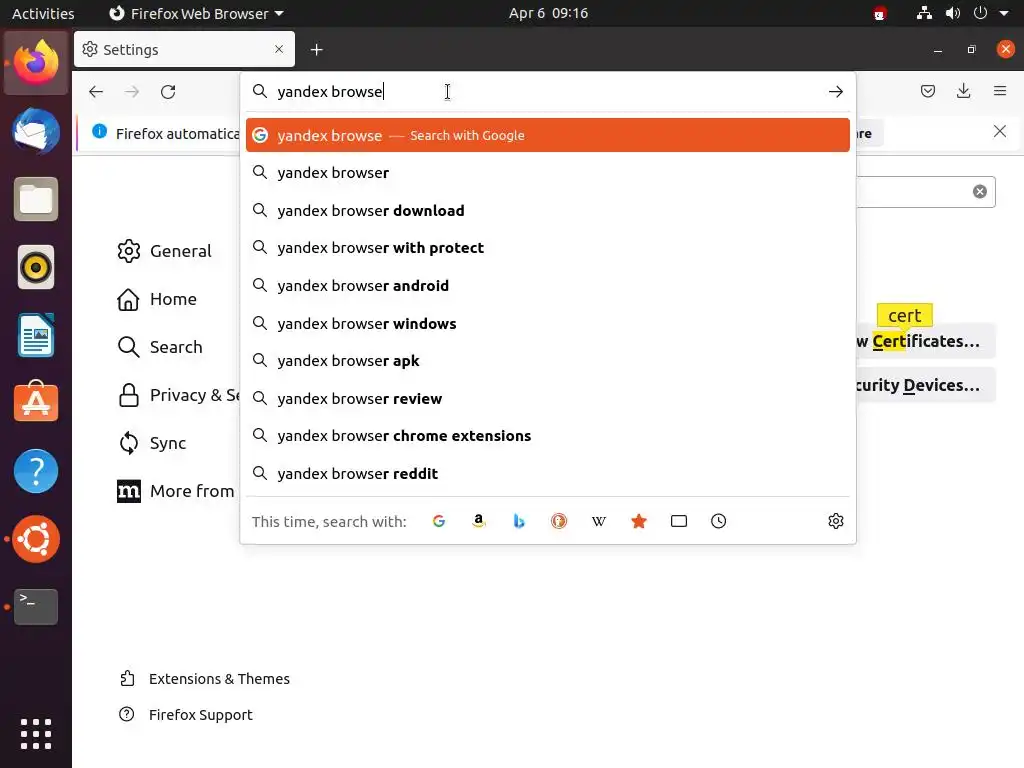The height and width of the screenshot is (768, 1024).
Task: Open Rhythmbox from dock
Action: (x=36, y=267)
